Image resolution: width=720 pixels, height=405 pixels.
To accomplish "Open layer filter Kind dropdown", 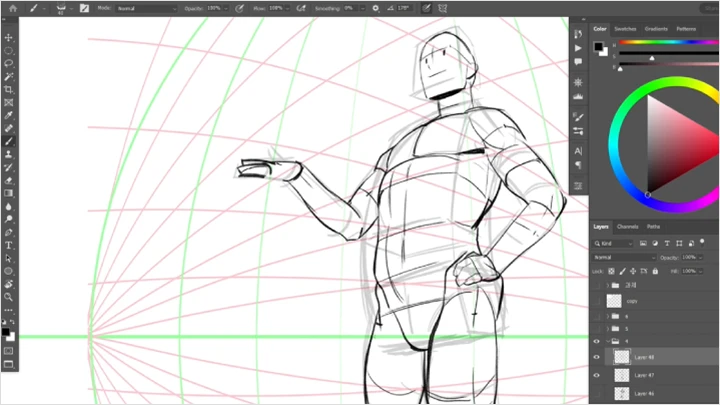I will tap(613, 243).
